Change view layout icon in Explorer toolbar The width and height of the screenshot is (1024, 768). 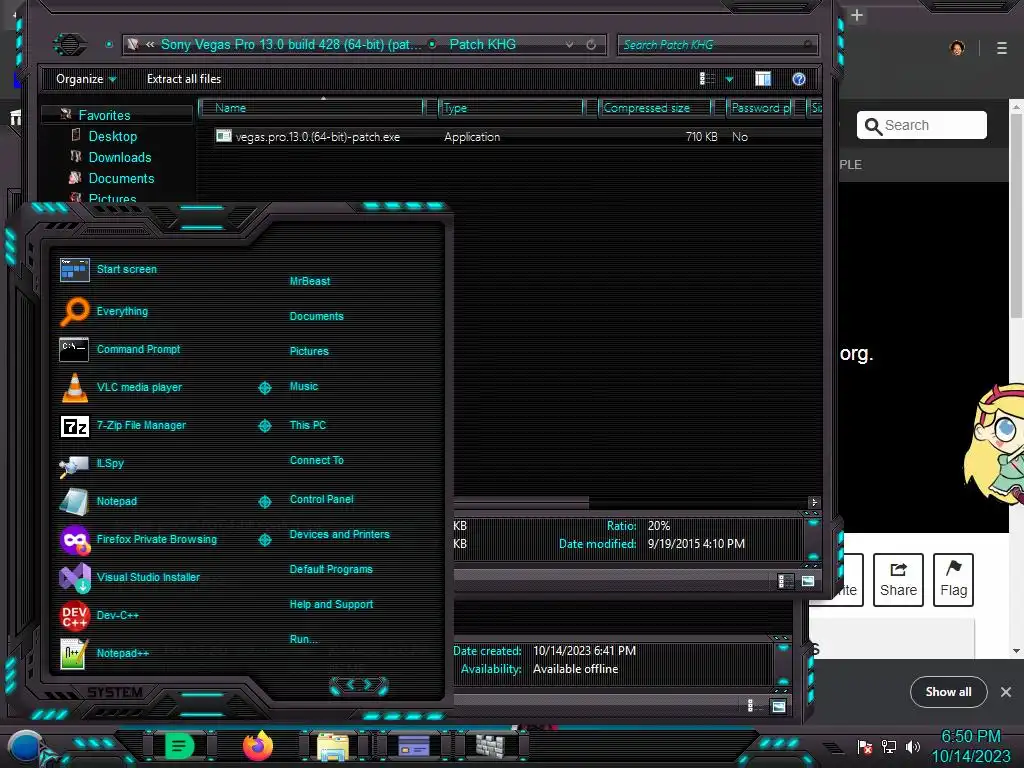pyautogui.click(x=707, y=79)
